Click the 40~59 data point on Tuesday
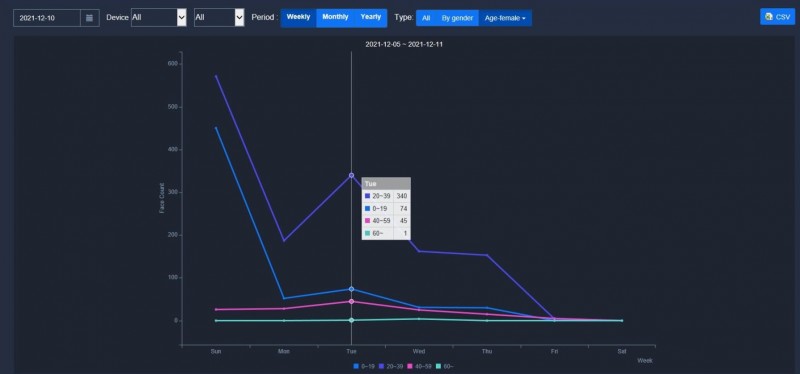The height and width of the screenshot is (374, 800). pos(352,301)
